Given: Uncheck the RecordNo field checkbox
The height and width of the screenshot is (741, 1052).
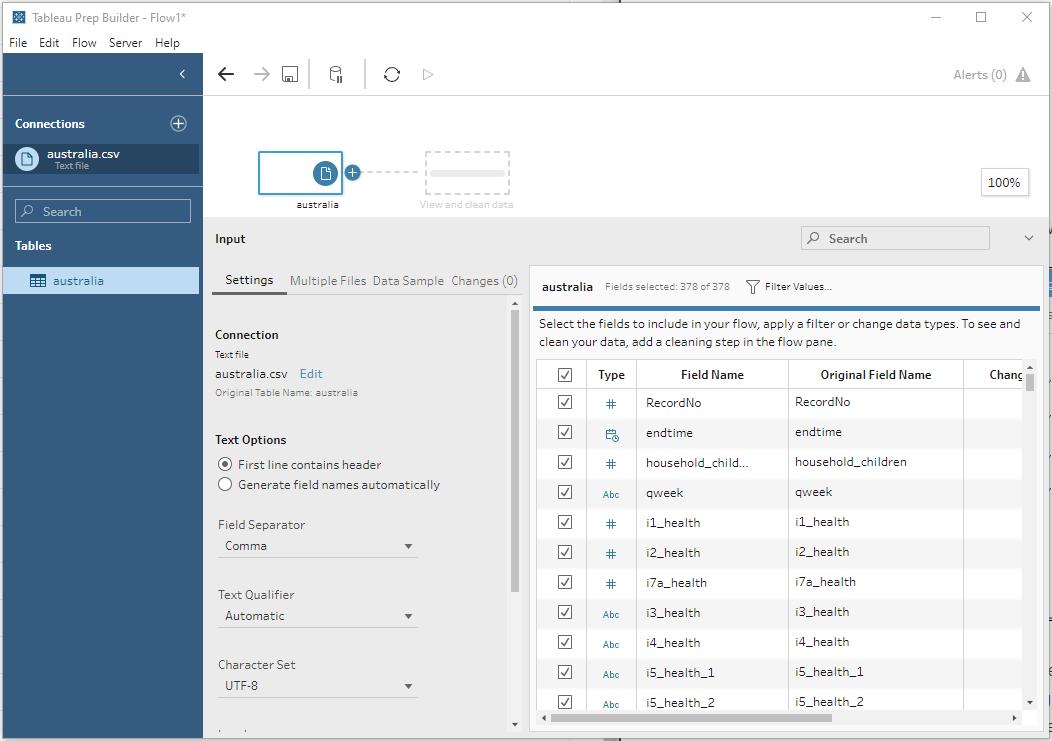Looking at the screenshot, I should pos(565,402).
